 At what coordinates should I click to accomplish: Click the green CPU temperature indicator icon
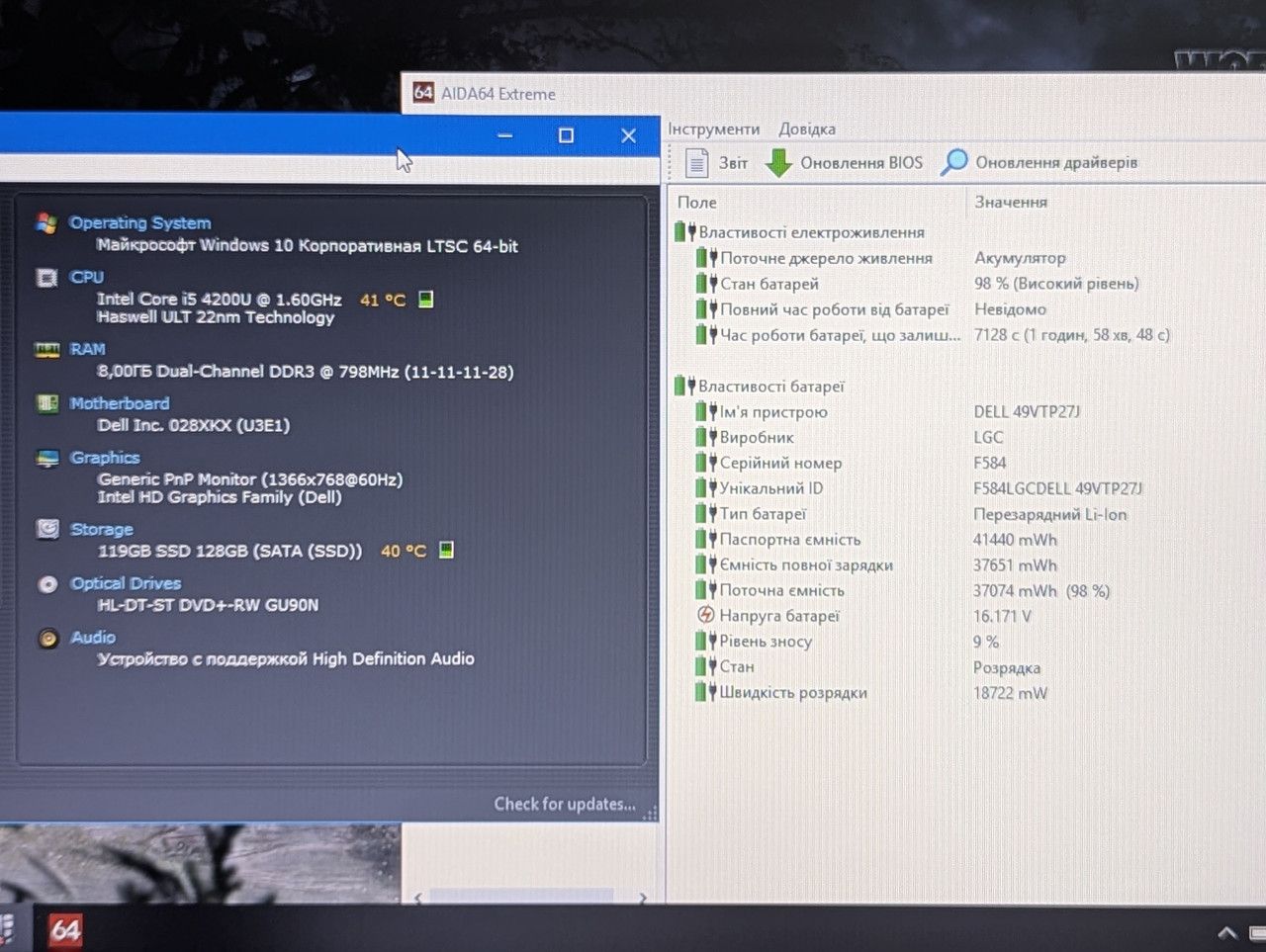coord(426,299)
